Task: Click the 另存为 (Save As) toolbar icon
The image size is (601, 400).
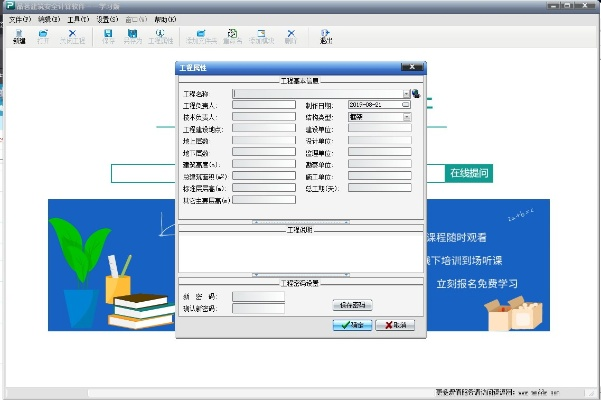Action: 132,37
